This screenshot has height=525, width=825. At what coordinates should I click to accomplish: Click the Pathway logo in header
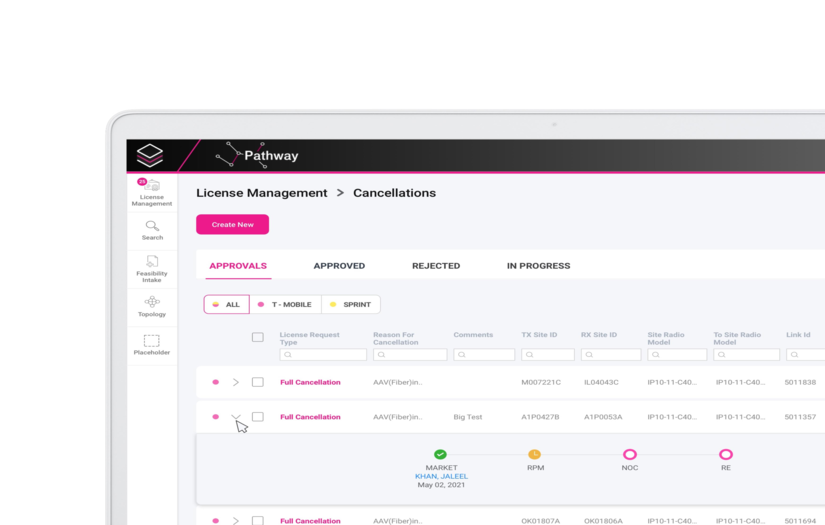coord(257,155)
